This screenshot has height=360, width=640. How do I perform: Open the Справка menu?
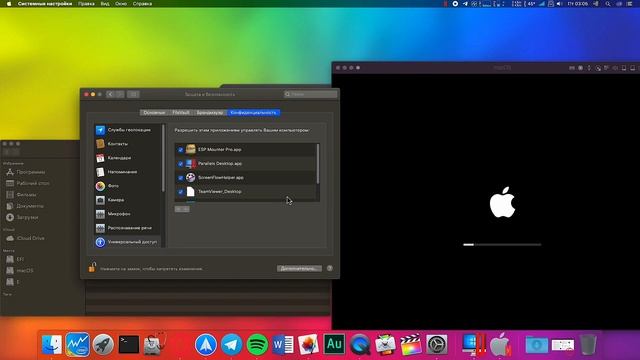[142, 4]
